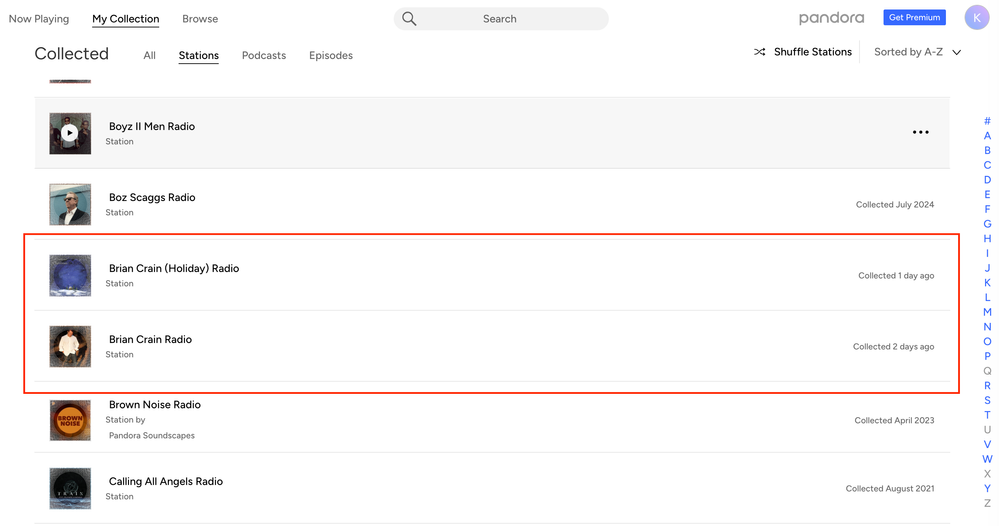Jump to letter D in index

click(x=987, y=180)
